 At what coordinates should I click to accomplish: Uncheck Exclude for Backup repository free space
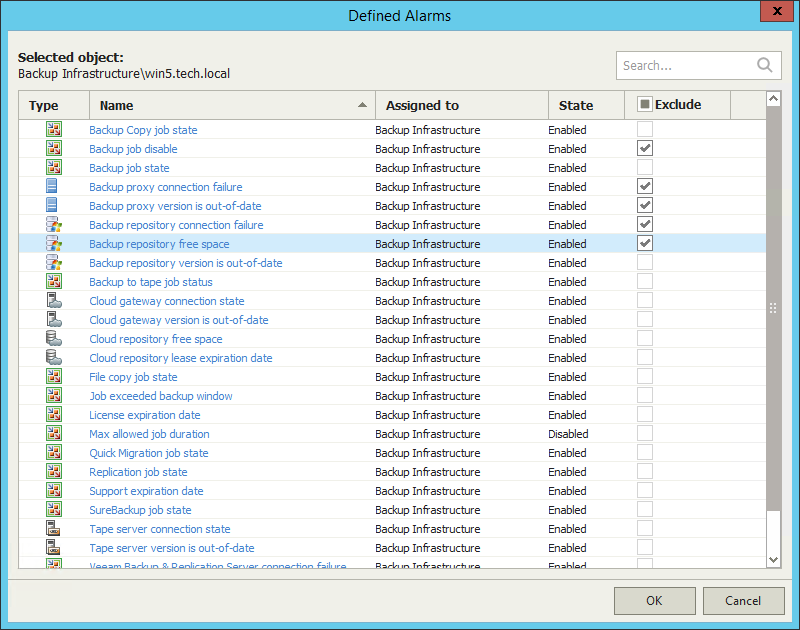click(645, 243)
